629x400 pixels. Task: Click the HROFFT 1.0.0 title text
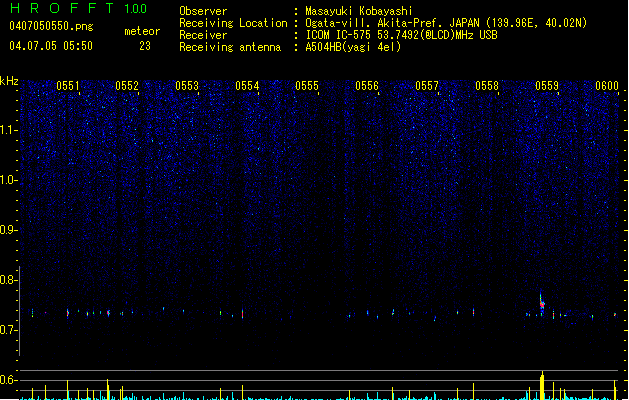(78, 8)
